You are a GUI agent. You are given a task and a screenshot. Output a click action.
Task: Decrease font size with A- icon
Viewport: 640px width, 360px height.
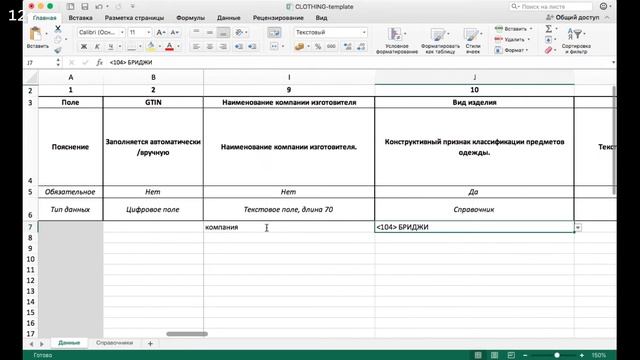174,32
